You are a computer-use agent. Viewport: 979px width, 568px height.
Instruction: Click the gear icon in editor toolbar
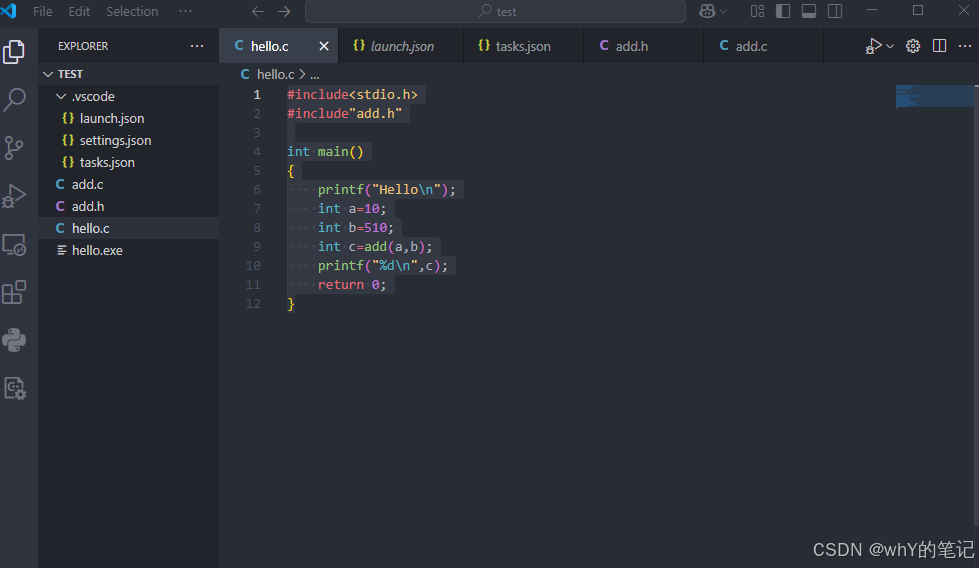point(913,46)
